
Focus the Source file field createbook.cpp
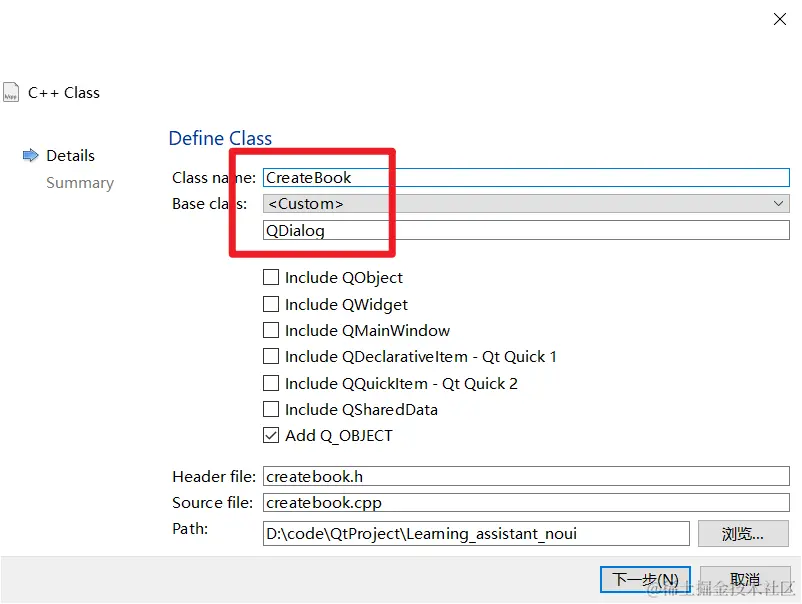[526, 502]
